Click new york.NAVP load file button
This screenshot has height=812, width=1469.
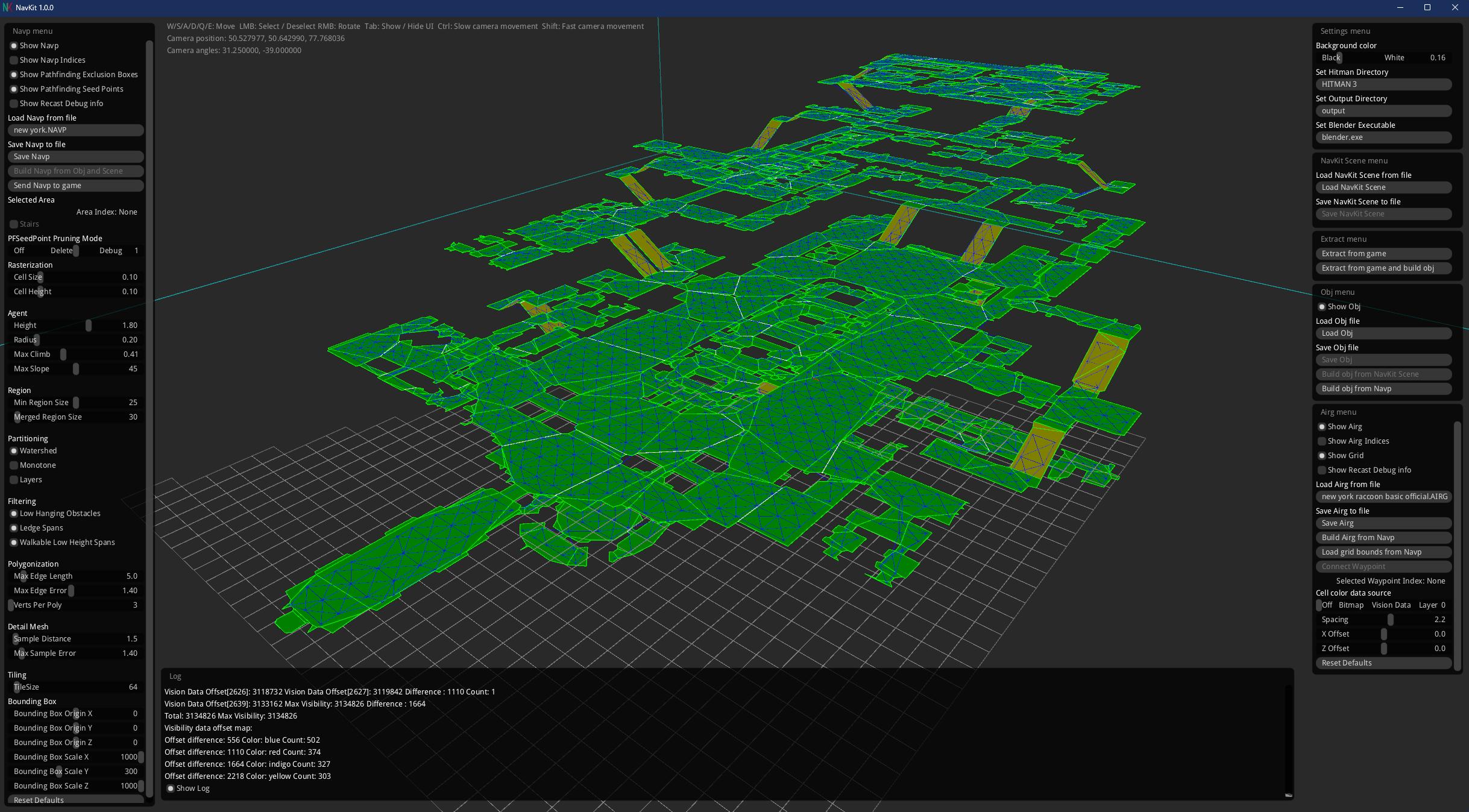point(75,130)
